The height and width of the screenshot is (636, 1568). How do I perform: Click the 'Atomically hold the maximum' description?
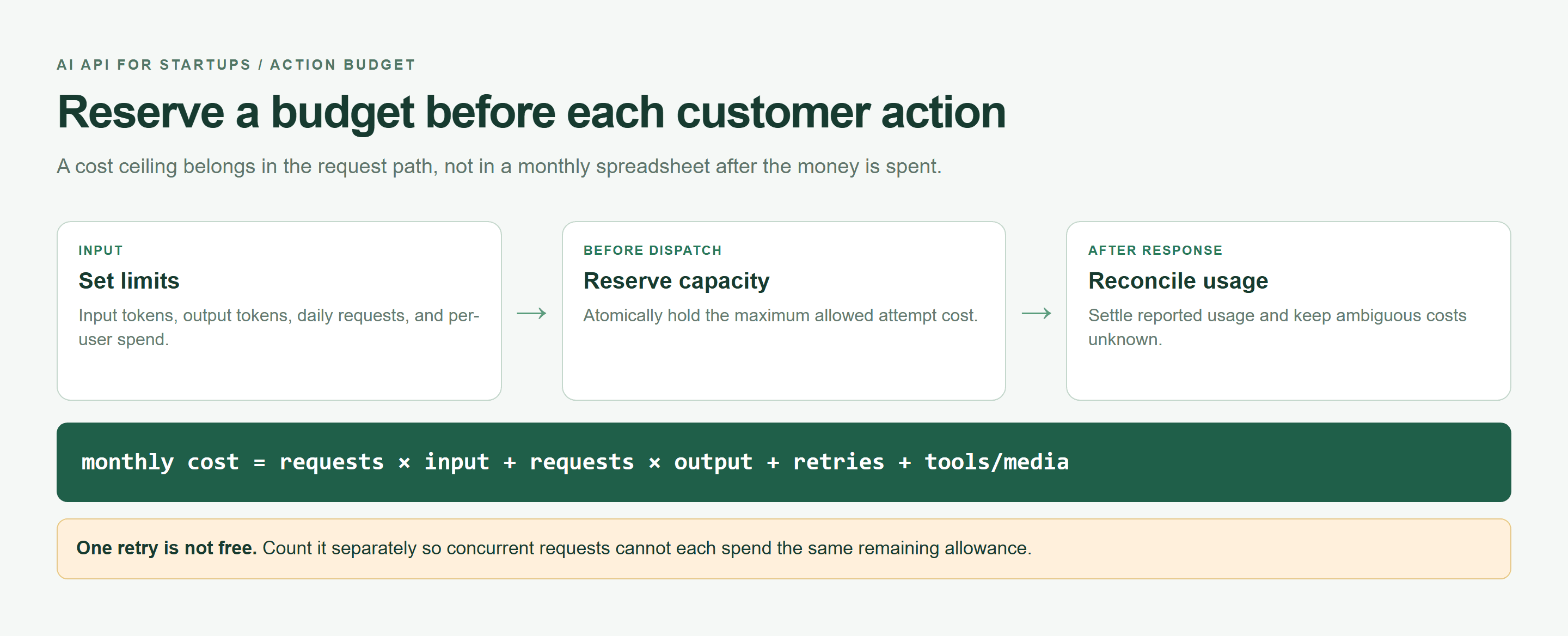tap(780, 315)
